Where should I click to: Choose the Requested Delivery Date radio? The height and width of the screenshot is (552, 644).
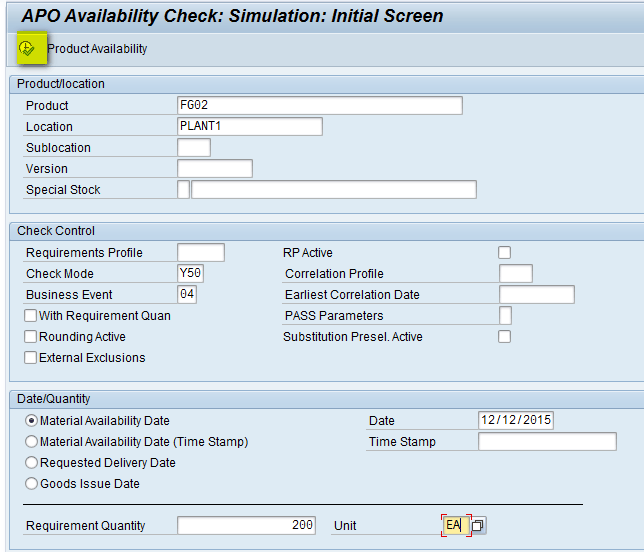click(31, 462)
